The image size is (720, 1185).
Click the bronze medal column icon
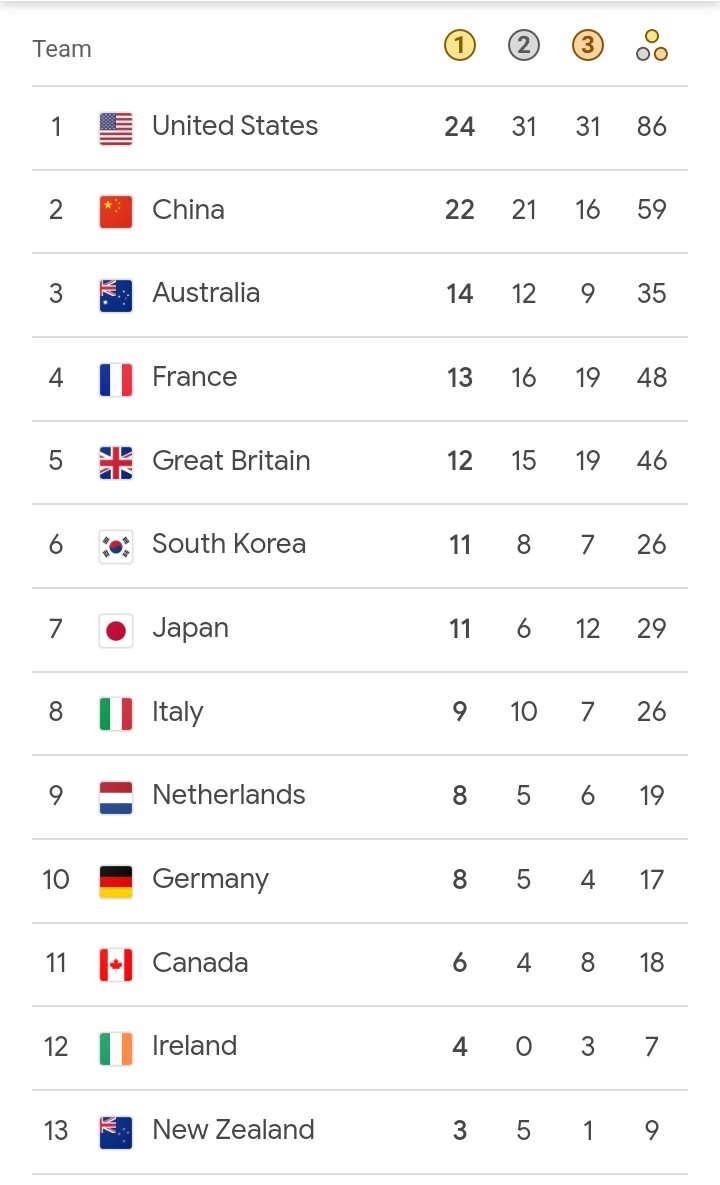(x=587, y=45)
